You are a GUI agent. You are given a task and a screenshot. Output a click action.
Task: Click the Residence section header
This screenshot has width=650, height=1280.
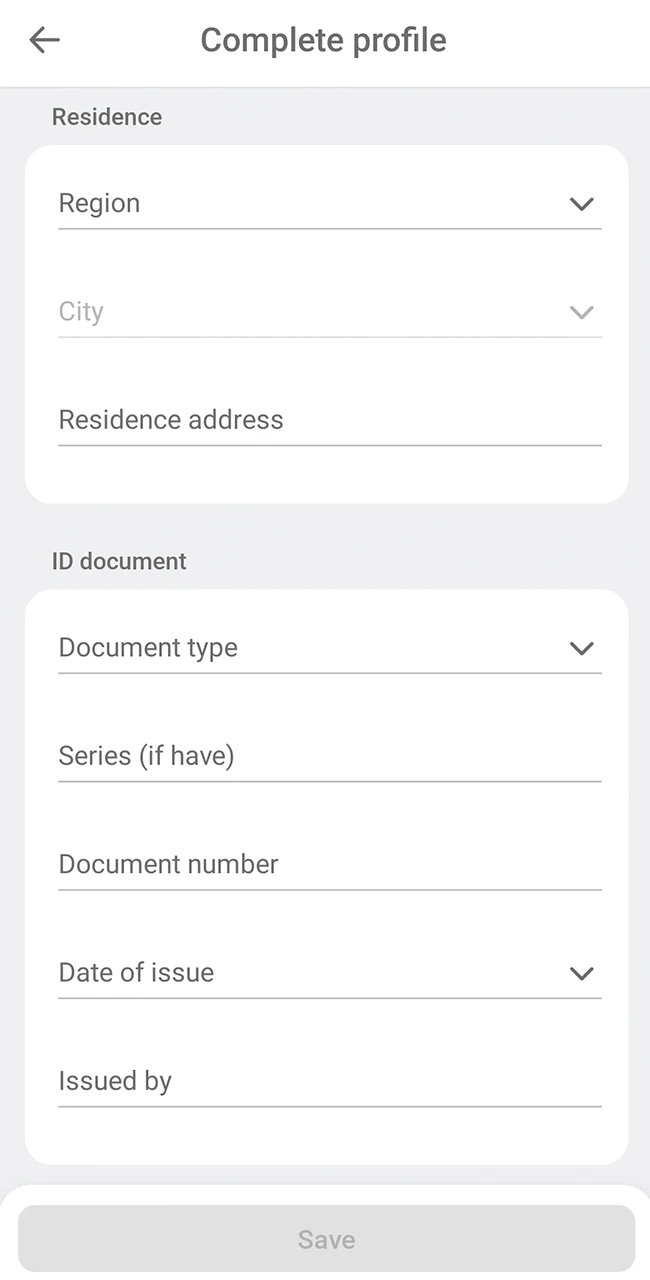coord(107,117)
